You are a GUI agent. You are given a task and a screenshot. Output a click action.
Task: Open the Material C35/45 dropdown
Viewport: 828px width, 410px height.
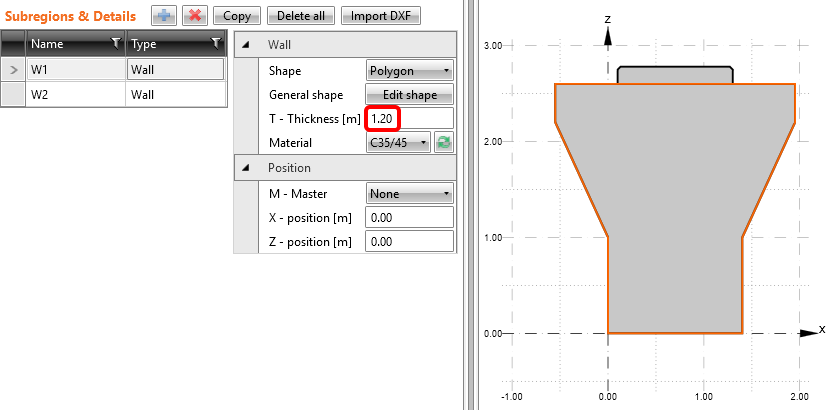[x=398, y=143]
